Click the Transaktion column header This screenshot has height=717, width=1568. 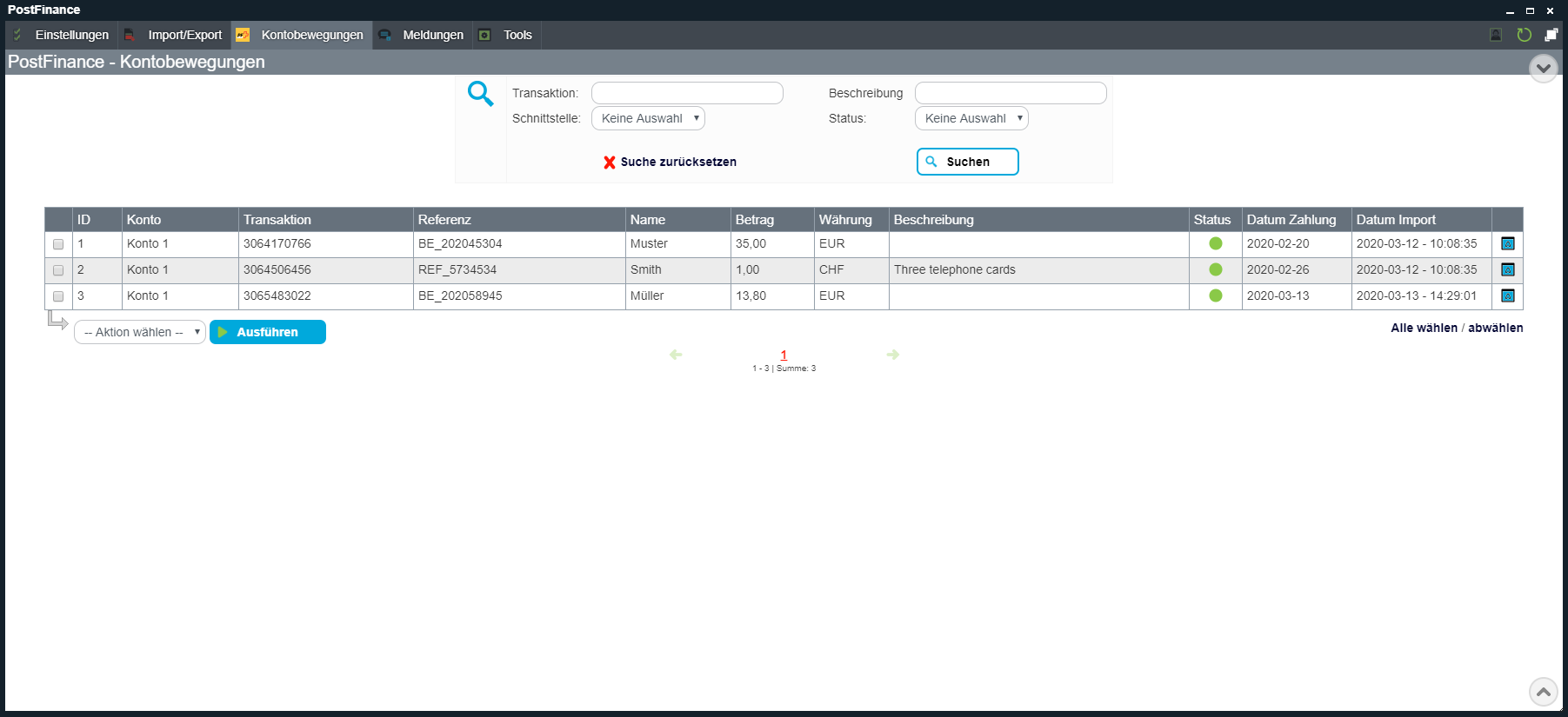tap(325, 220)
